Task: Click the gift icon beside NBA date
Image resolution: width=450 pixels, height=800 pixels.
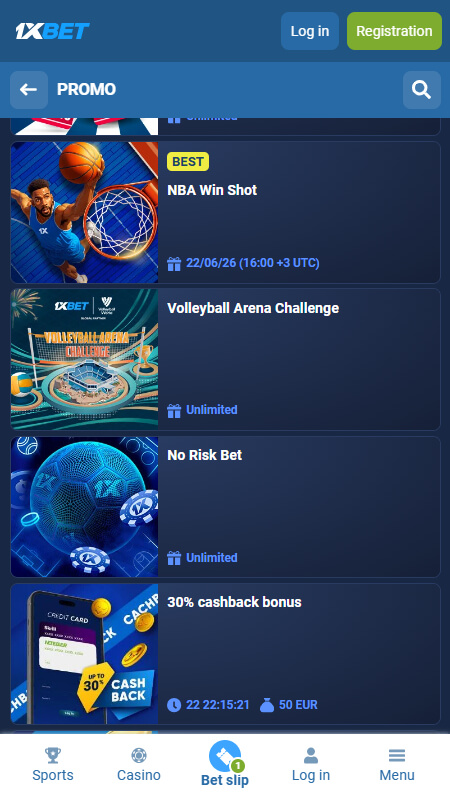Action: 174,263
